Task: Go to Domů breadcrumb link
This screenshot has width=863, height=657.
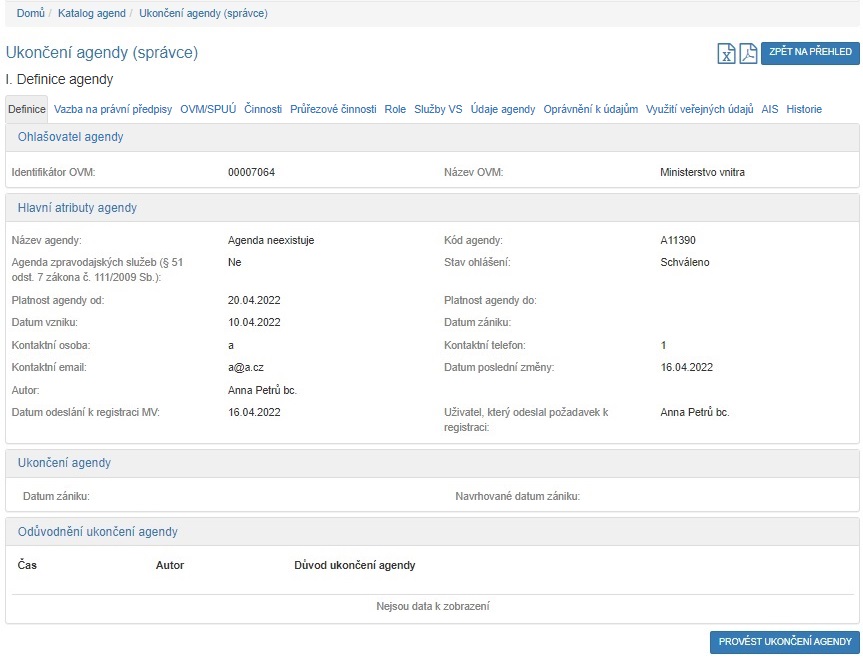Action: click(30, 13)
